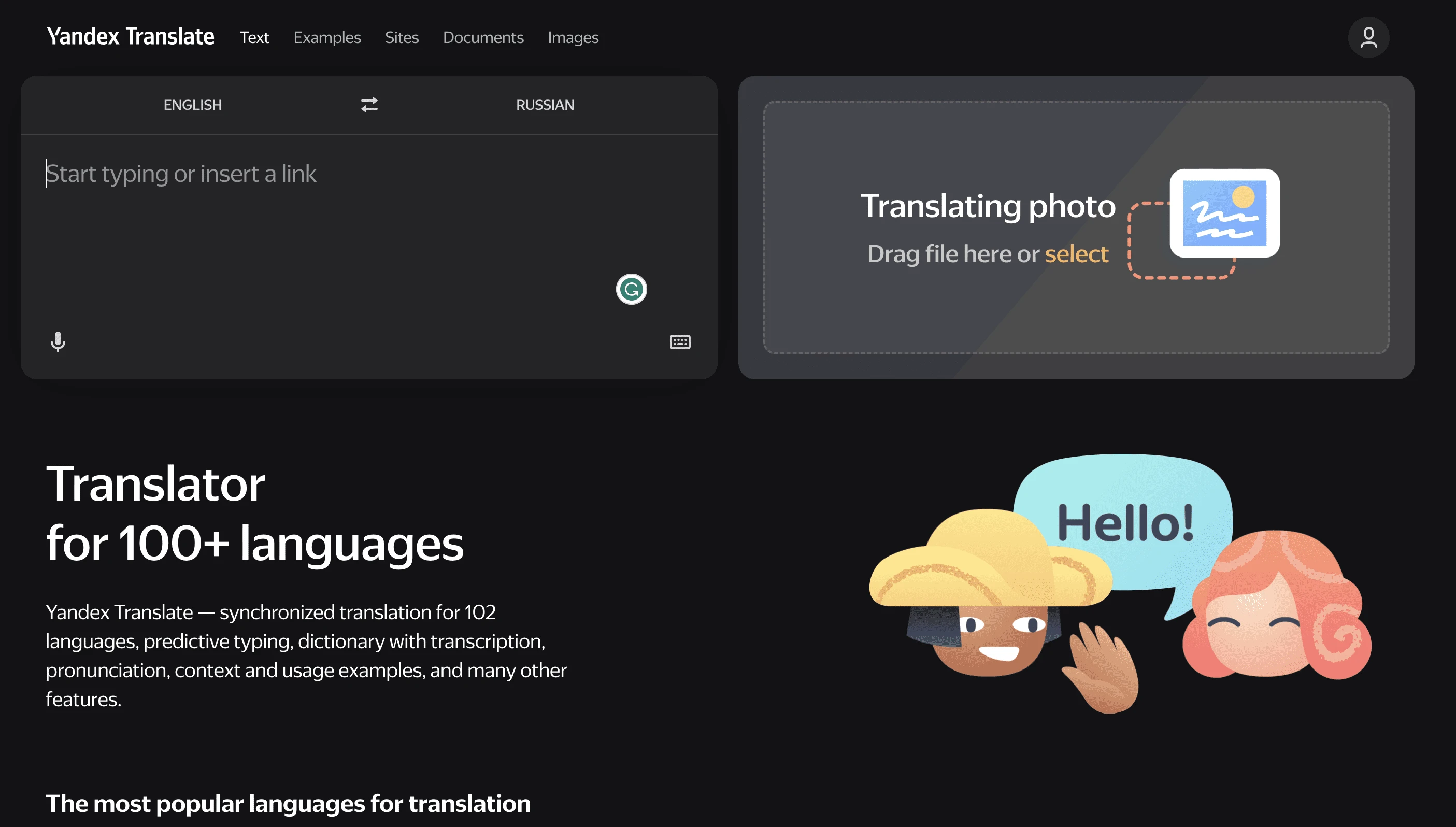Click the Text tab in navigation
1456x827 pixels.
coord(254,37)
